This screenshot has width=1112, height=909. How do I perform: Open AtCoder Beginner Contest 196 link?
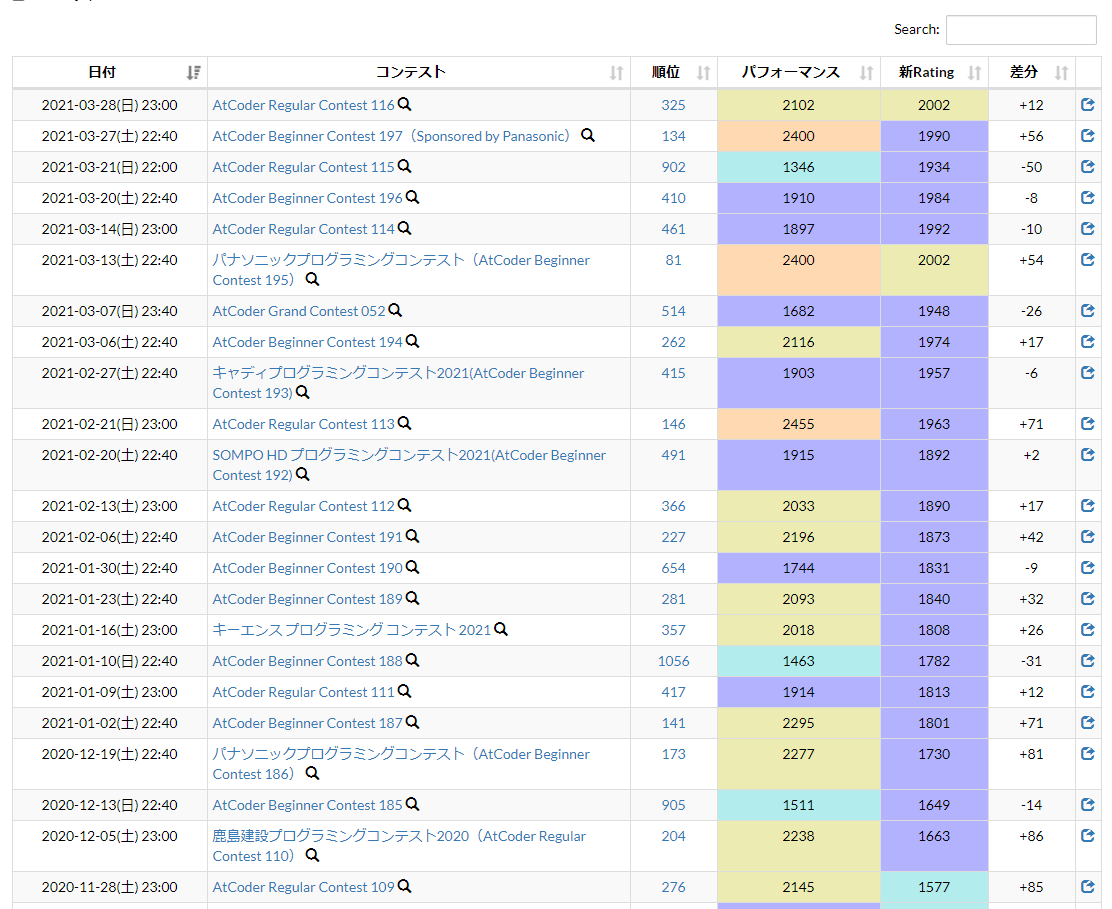coord(307,199)
